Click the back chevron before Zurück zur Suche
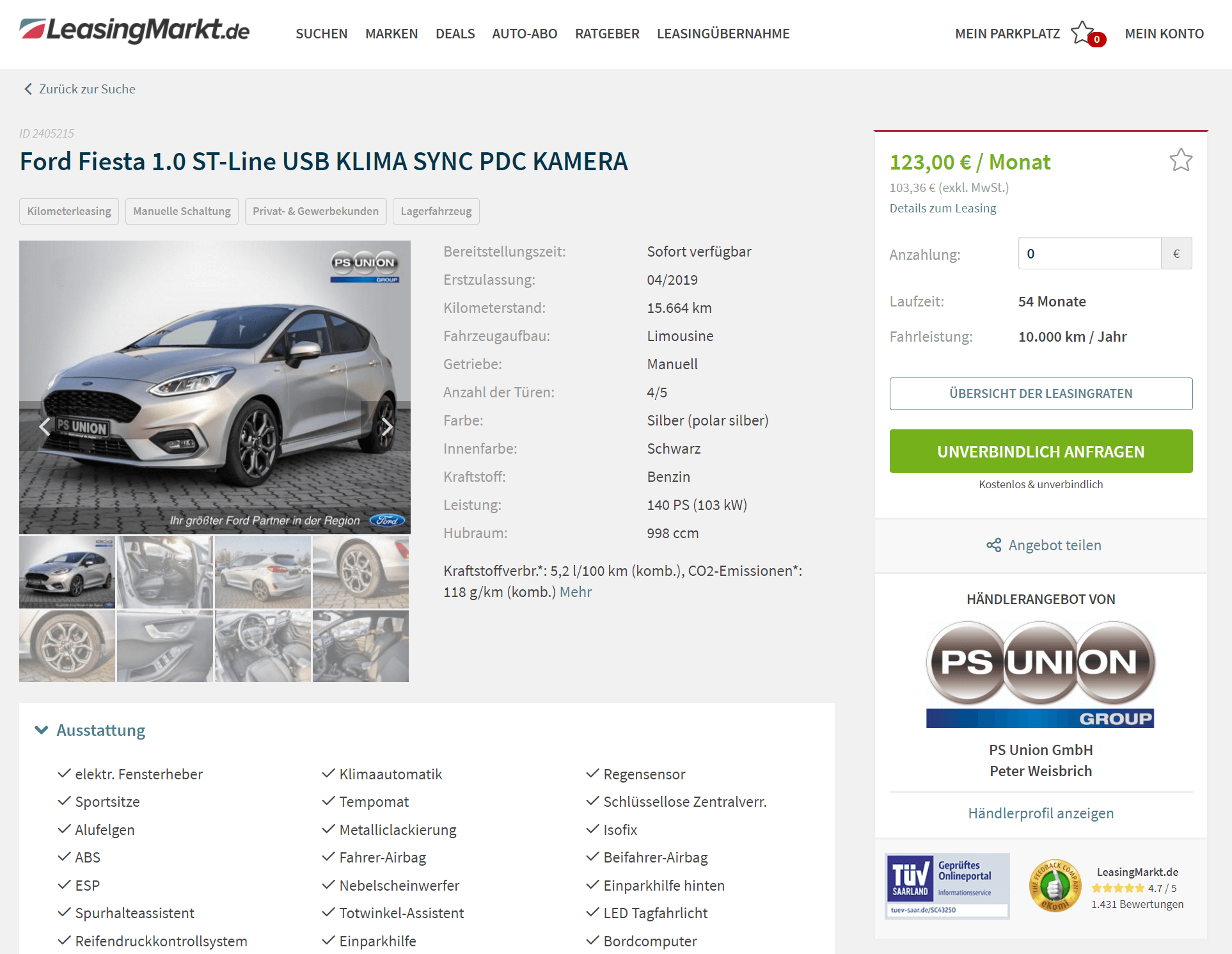The width and height of the screenshot is (1232, 954). click(x=28, y=89)
